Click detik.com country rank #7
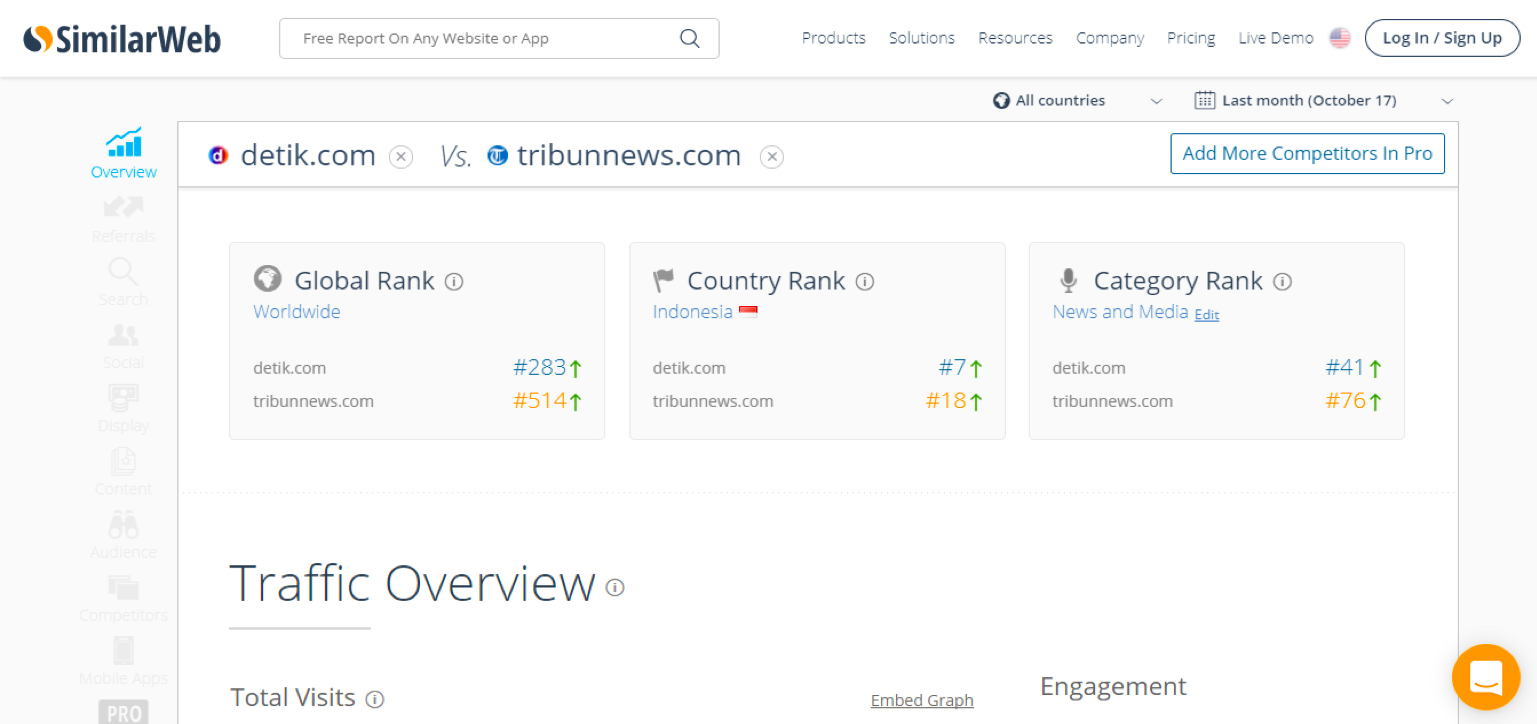Image resolution: width=1537 pixels, height=724 pixels. [952, 368]
